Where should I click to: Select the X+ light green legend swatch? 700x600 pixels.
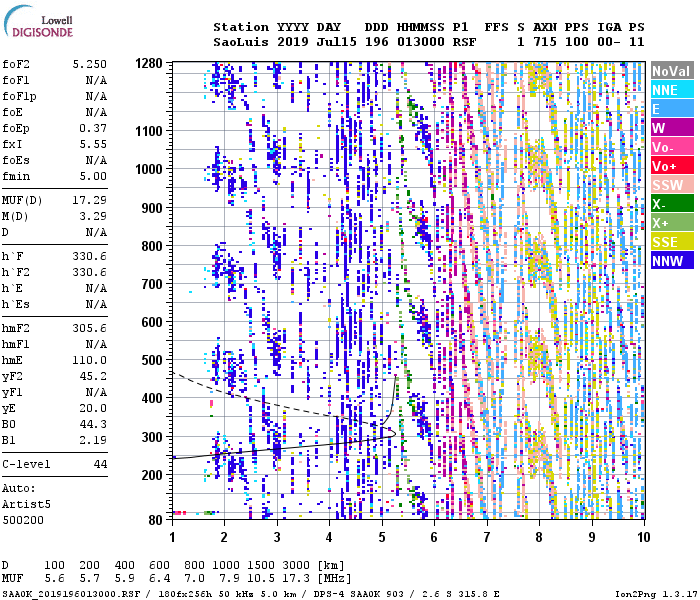[x=672, y=222]
